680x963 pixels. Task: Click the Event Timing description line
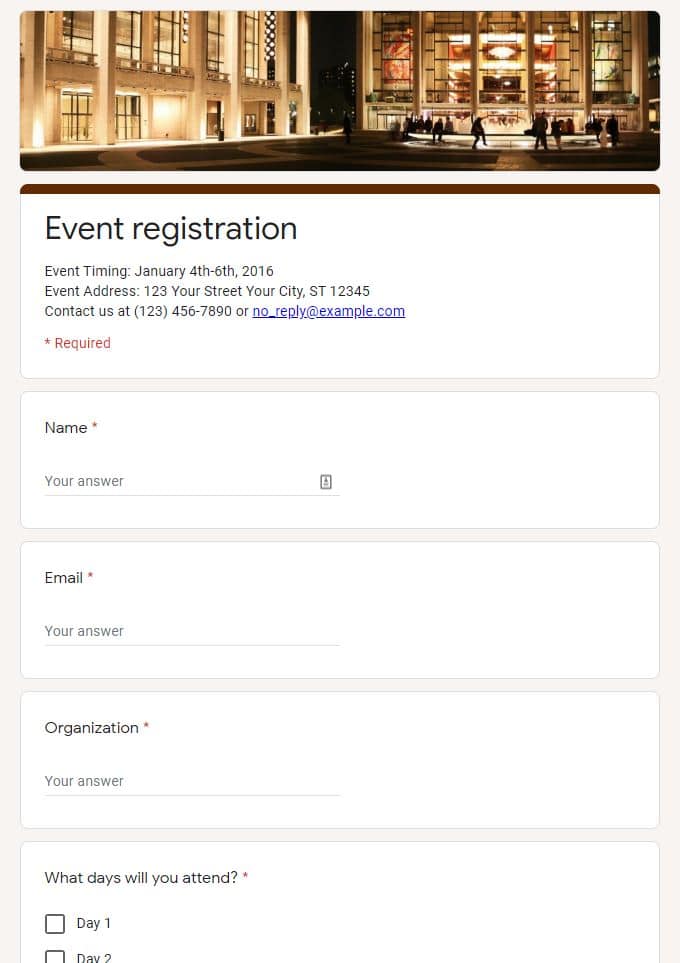(159, 271)
